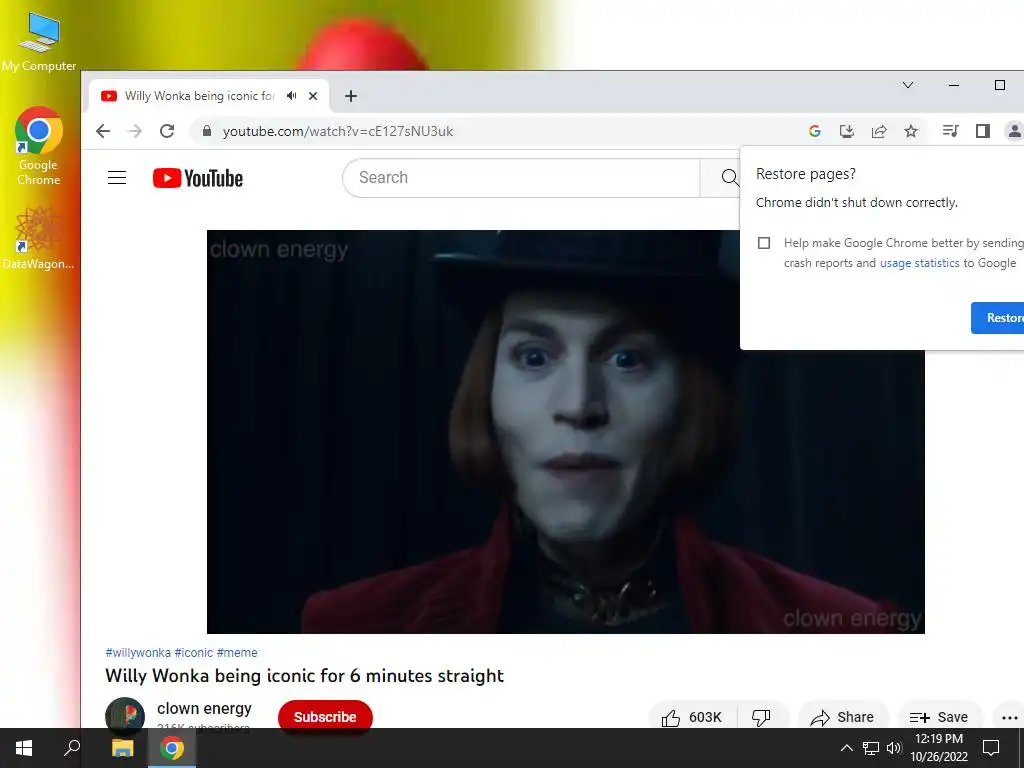Open YouTube guide hamburger menu

(117, 178)
